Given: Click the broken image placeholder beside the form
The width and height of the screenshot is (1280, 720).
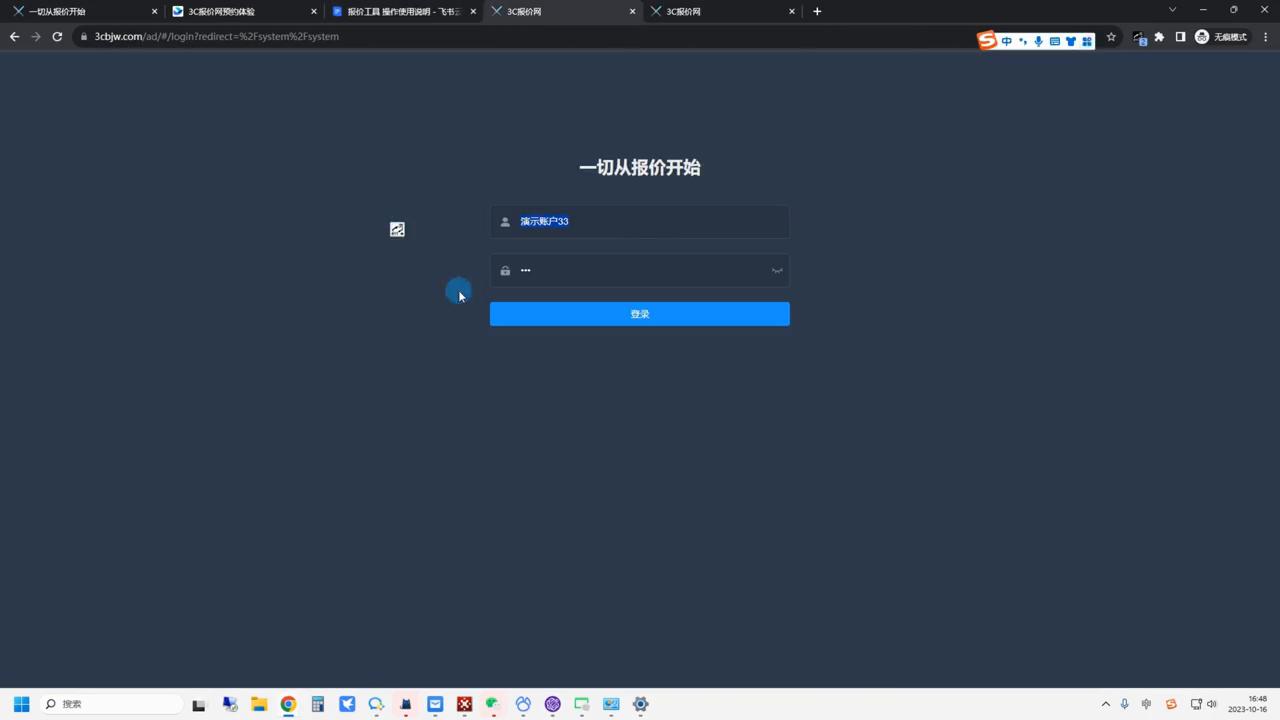Looking at the screenshot, I should tap(397, 229).
